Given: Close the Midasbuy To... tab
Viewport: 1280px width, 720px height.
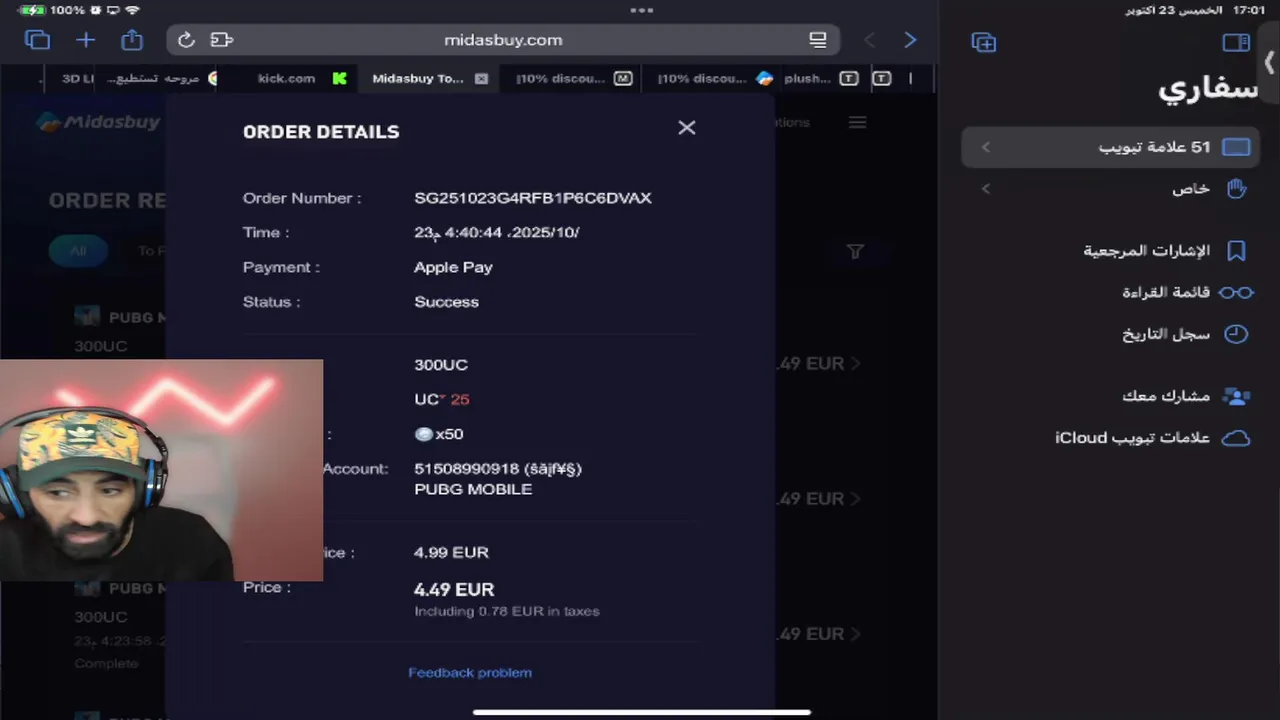Looking at the screenshot, I should tap(481, 78).
